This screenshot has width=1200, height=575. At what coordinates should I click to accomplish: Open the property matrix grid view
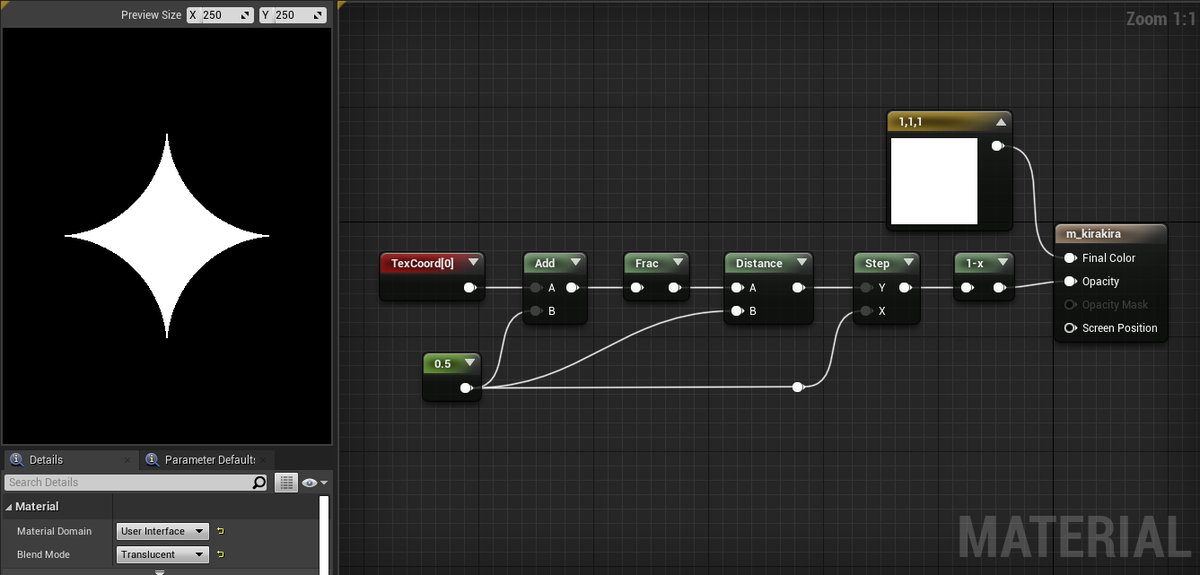pos(286,482)
